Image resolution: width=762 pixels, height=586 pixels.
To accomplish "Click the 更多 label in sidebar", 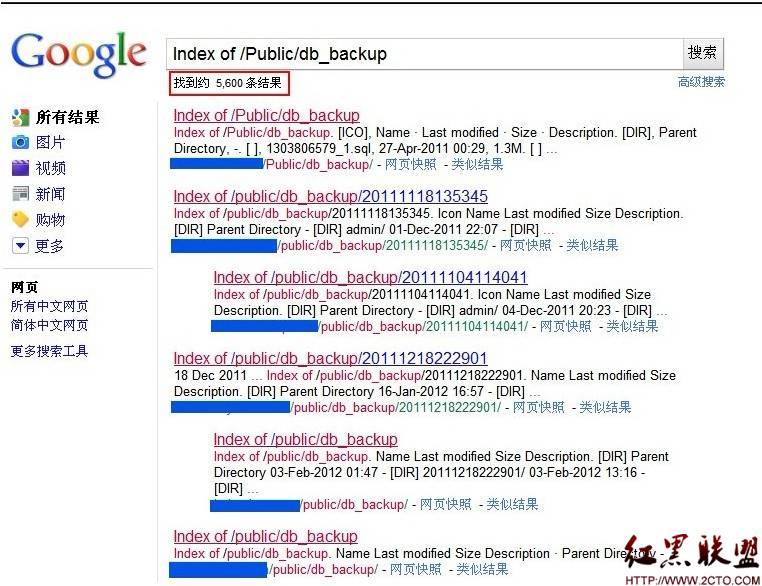I will pyautogui.click(x=49, y=246).
